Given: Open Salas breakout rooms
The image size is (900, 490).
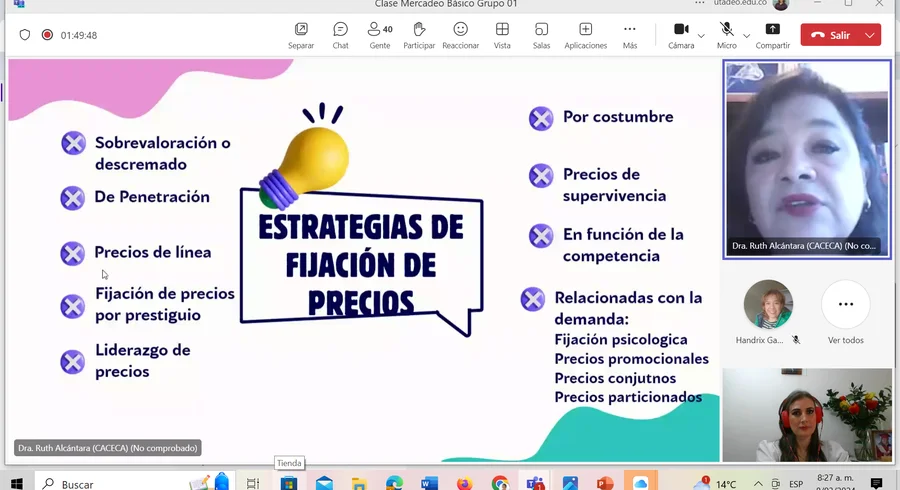Looking at the screenshot, I should [541, 35].
